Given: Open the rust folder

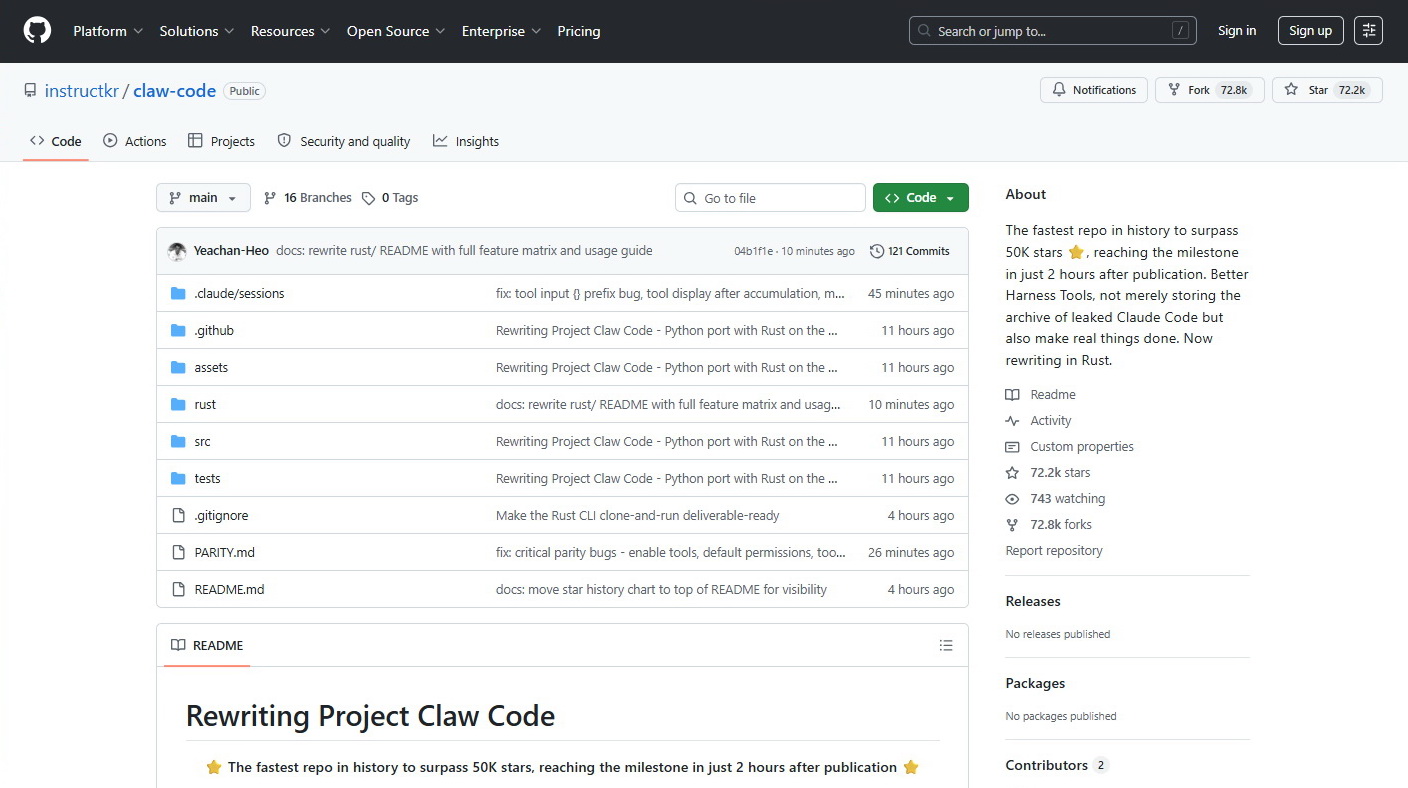Looking at the screenshot, I should point(205,405).
